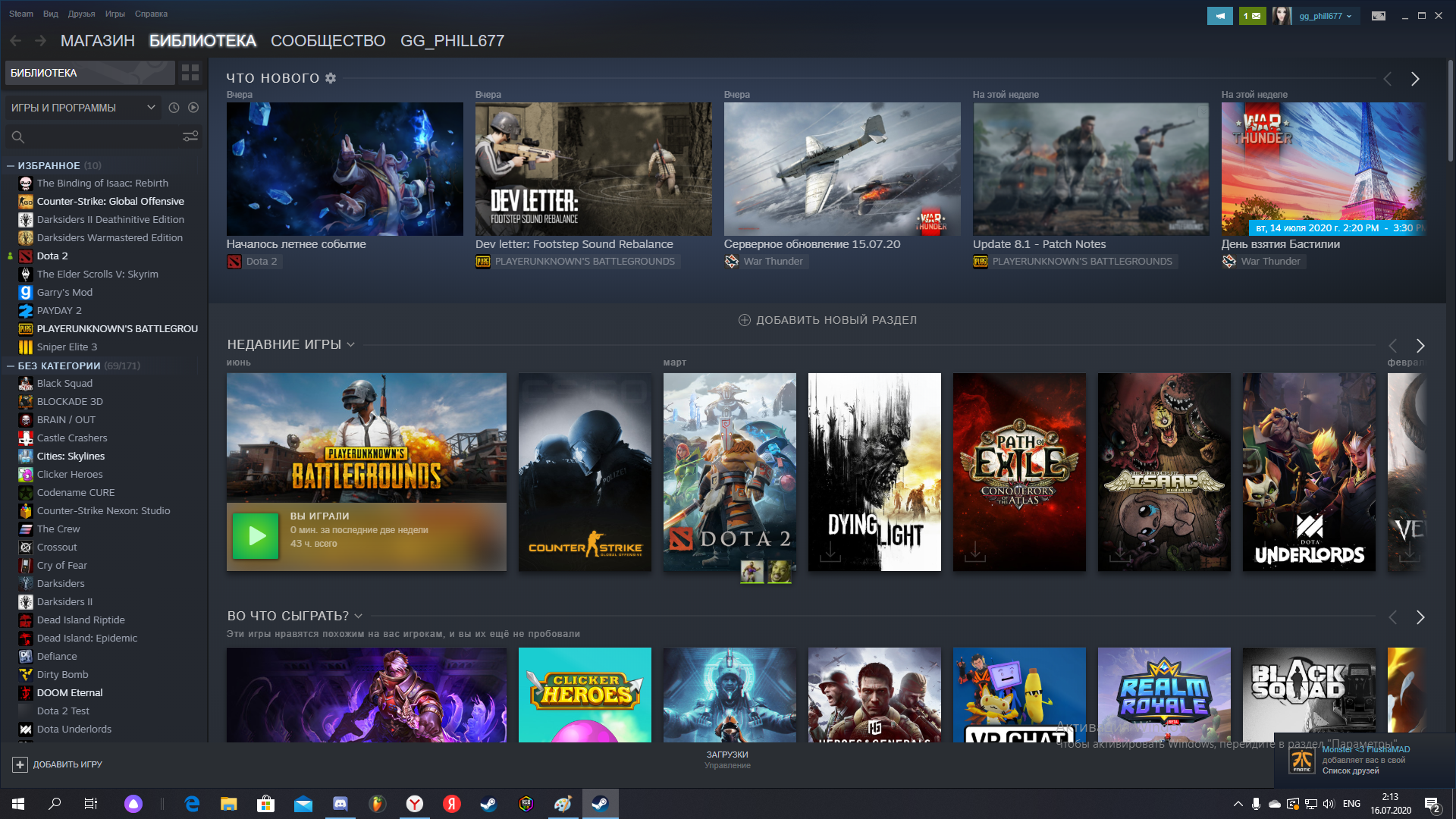Select Sniper Elite 3 in list
The image size is (1456, 819).
coord(67,347)
